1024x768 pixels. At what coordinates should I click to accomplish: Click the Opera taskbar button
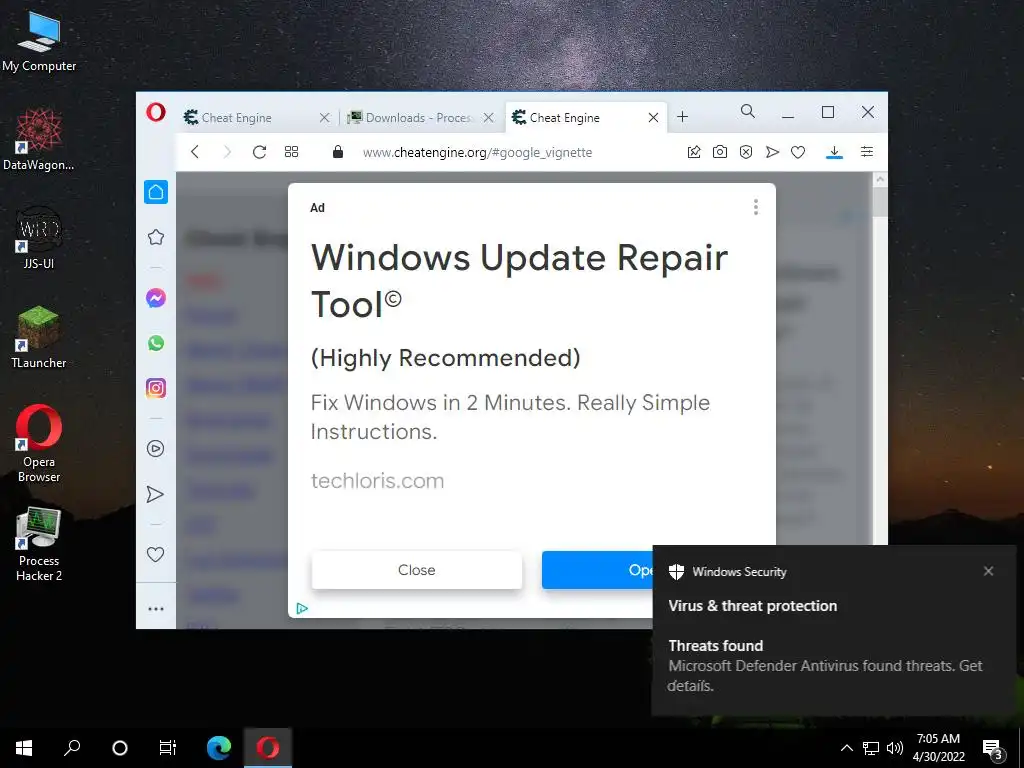(x=268, y=748)
